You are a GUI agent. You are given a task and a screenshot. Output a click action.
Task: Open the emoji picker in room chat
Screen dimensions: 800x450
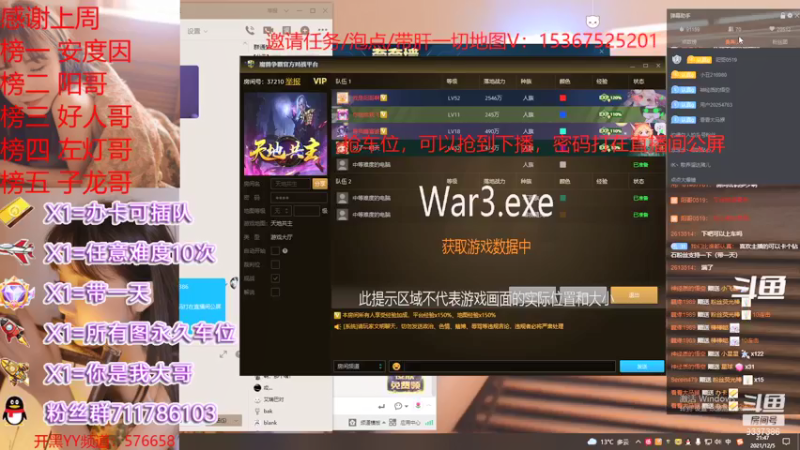396,366
